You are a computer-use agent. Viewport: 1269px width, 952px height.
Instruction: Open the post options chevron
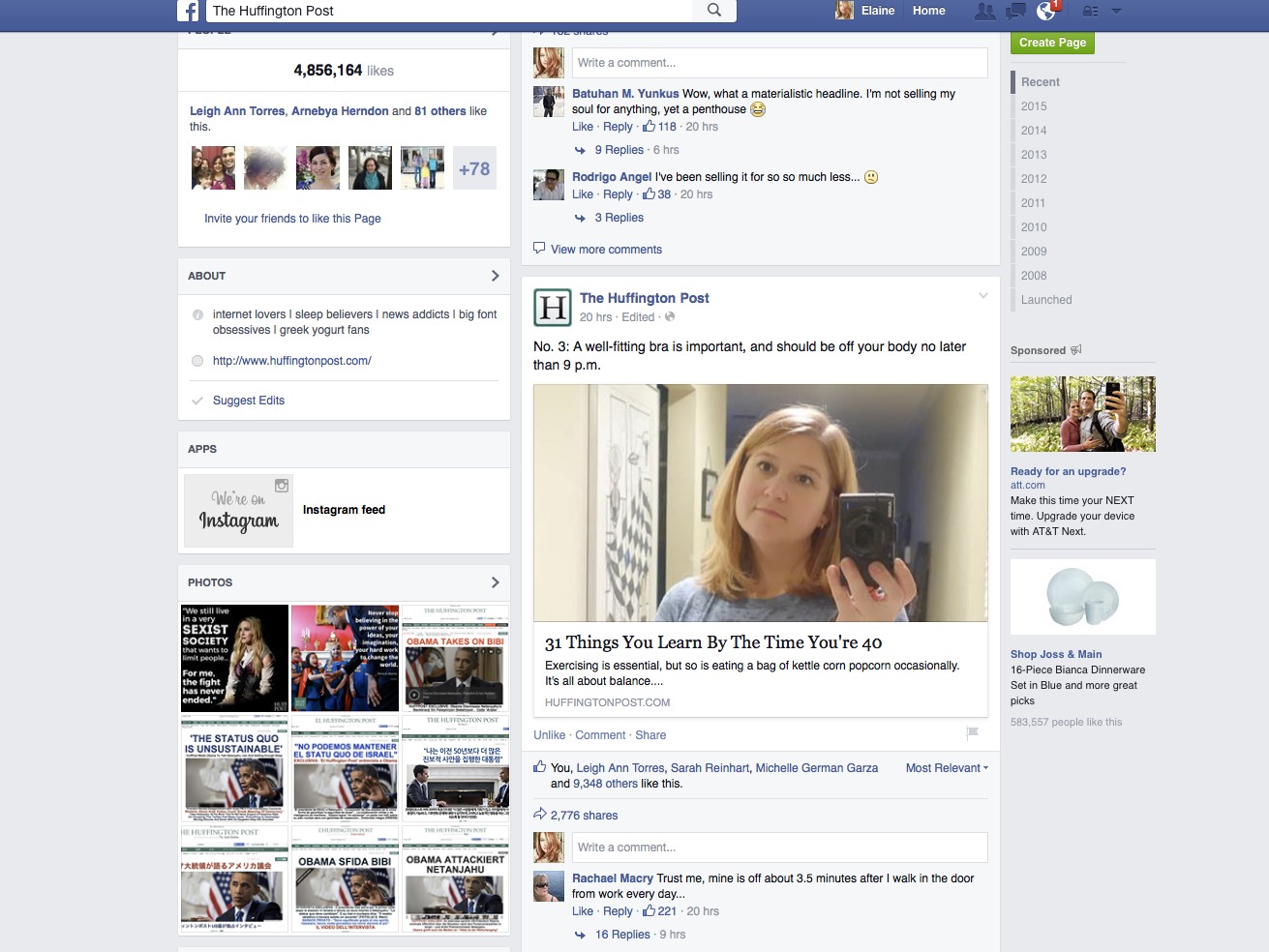coord(982,295)
